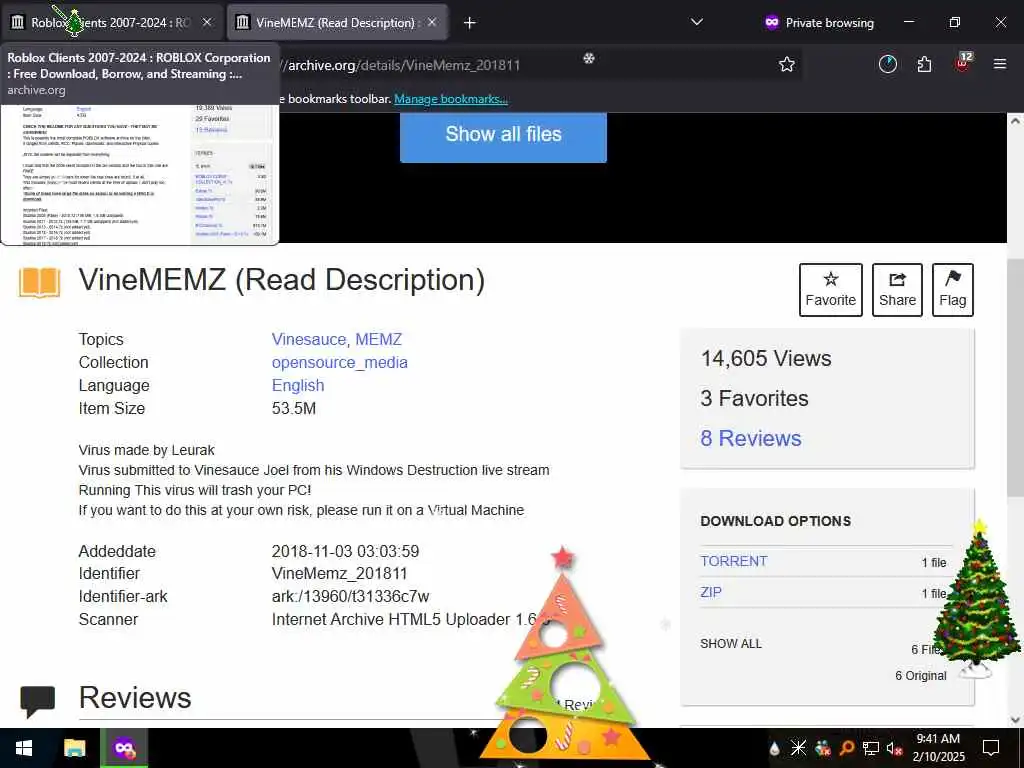Open the Firefox hamburger application menu

1000,64
